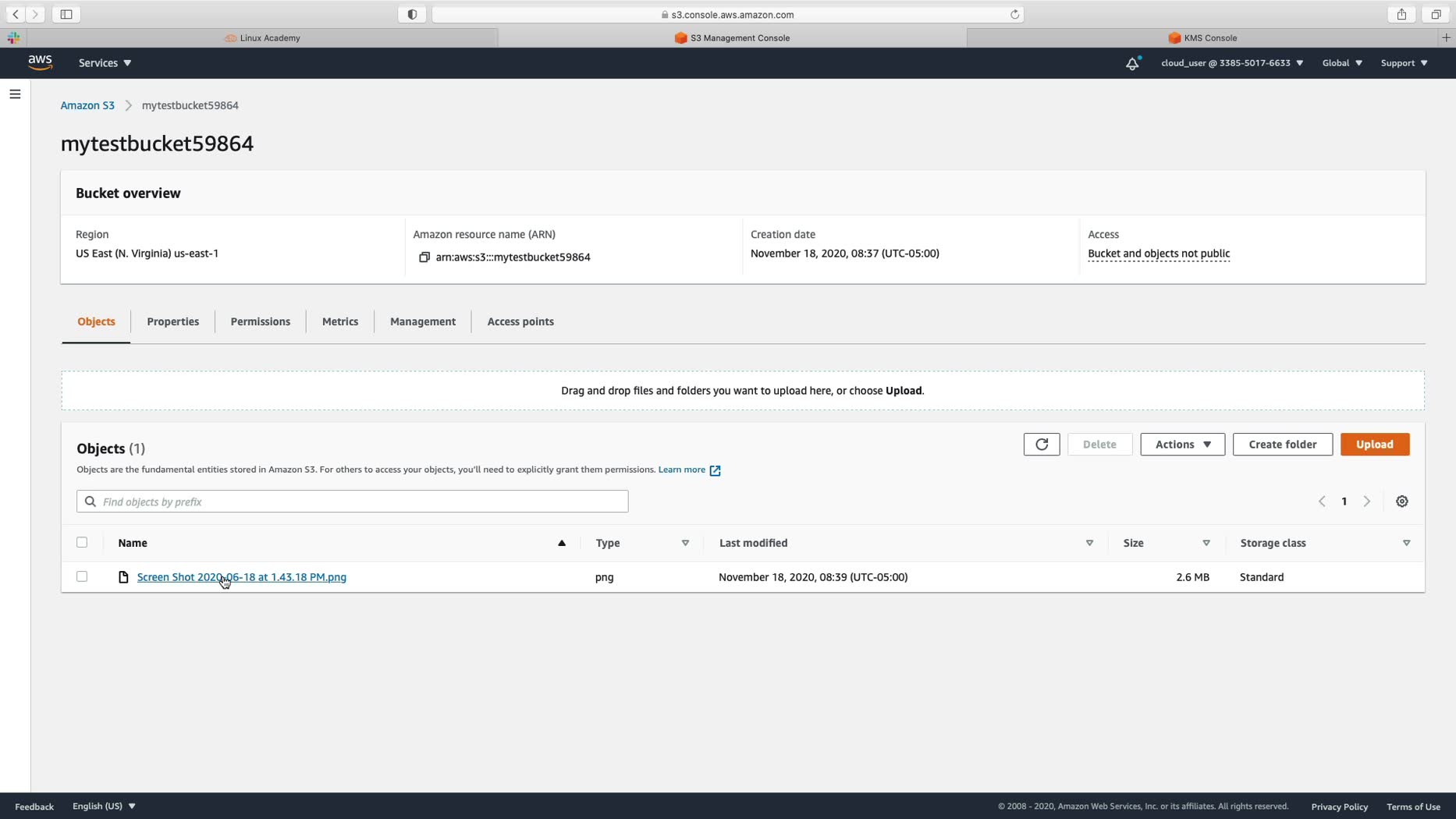Go to the previous objects page

[x=1322, y=502]
